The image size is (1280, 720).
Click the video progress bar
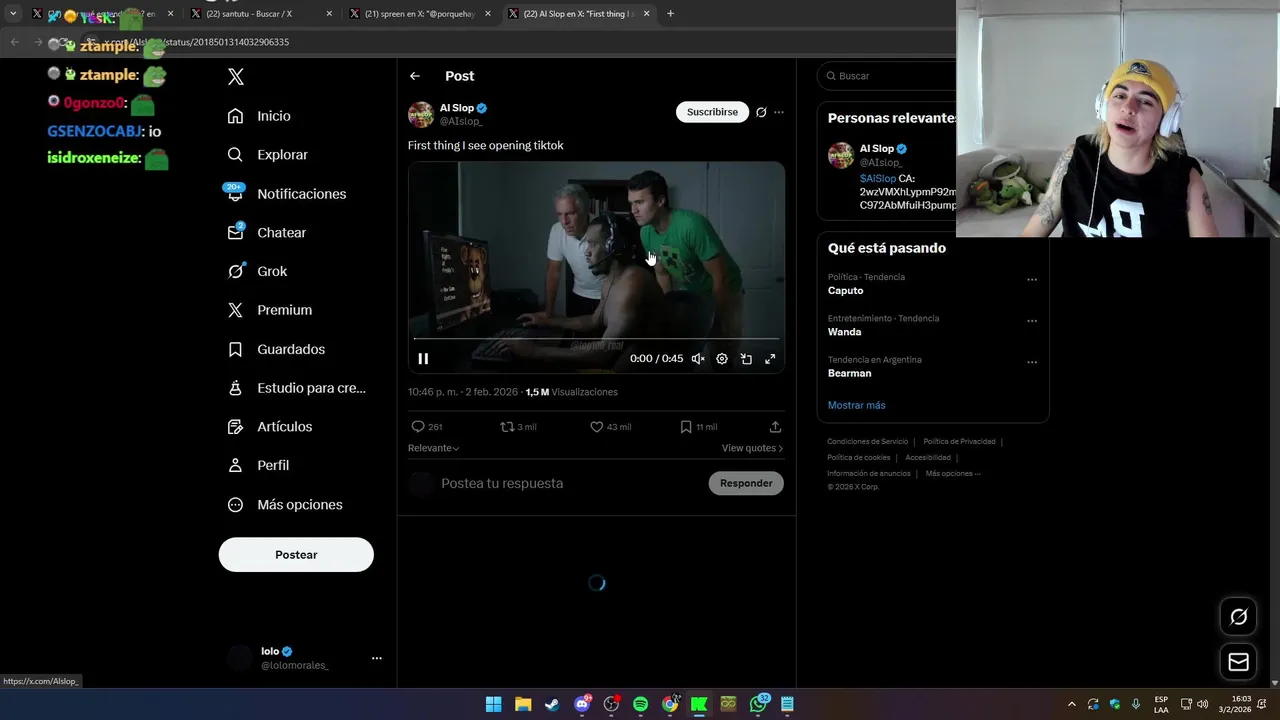(596, 339)
